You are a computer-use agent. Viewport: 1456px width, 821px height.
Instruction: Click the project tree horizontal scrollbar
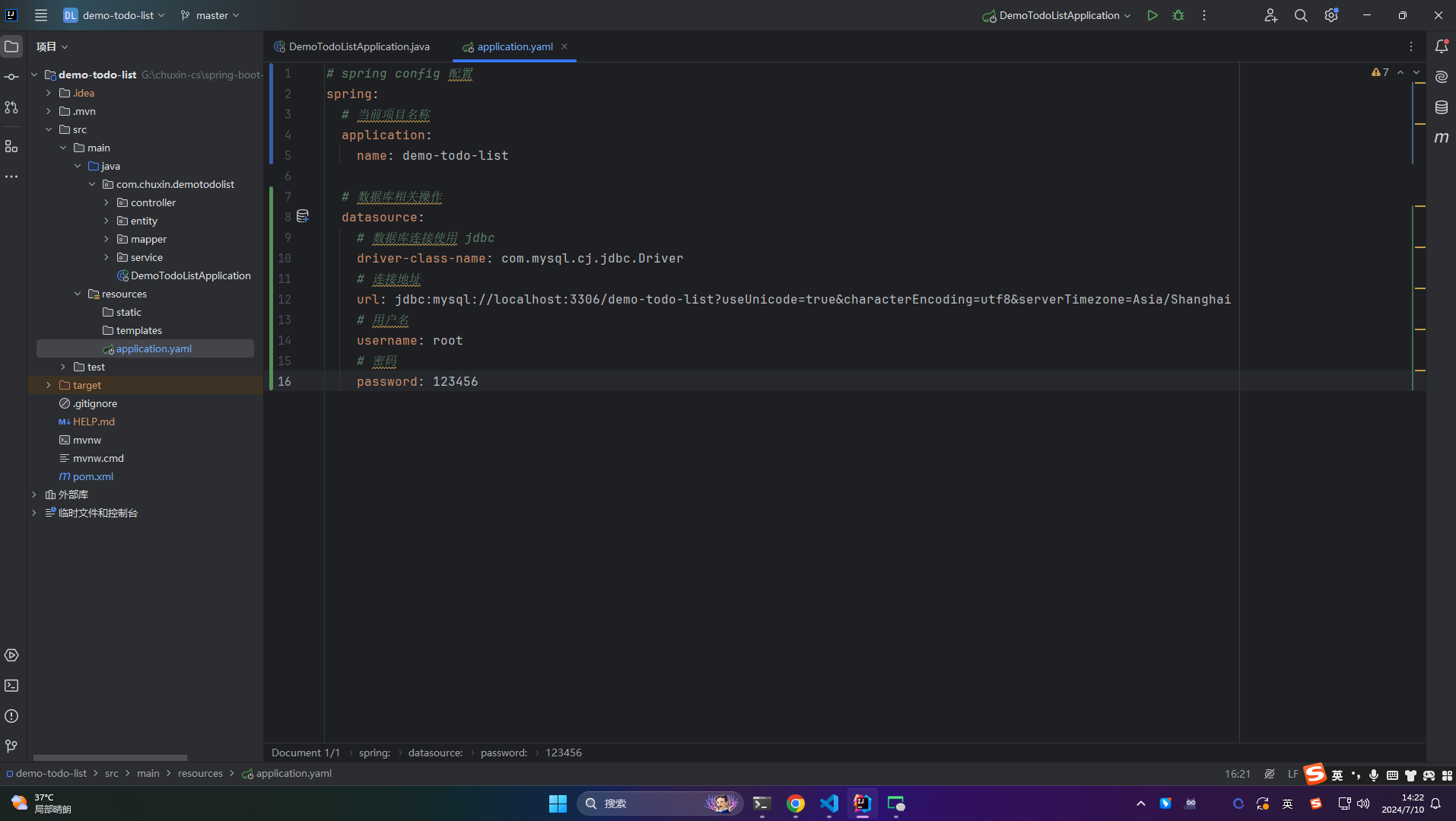coord(110,758)
